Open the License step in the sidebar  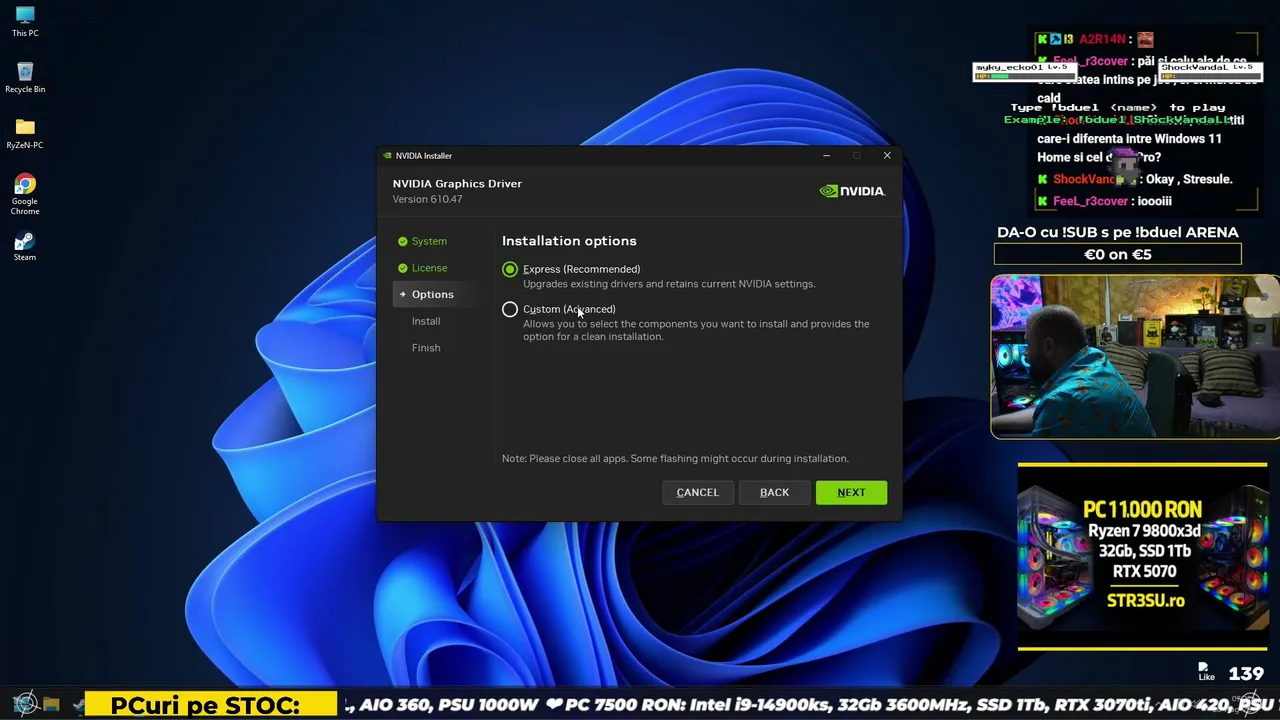click(x=429, y=268)
